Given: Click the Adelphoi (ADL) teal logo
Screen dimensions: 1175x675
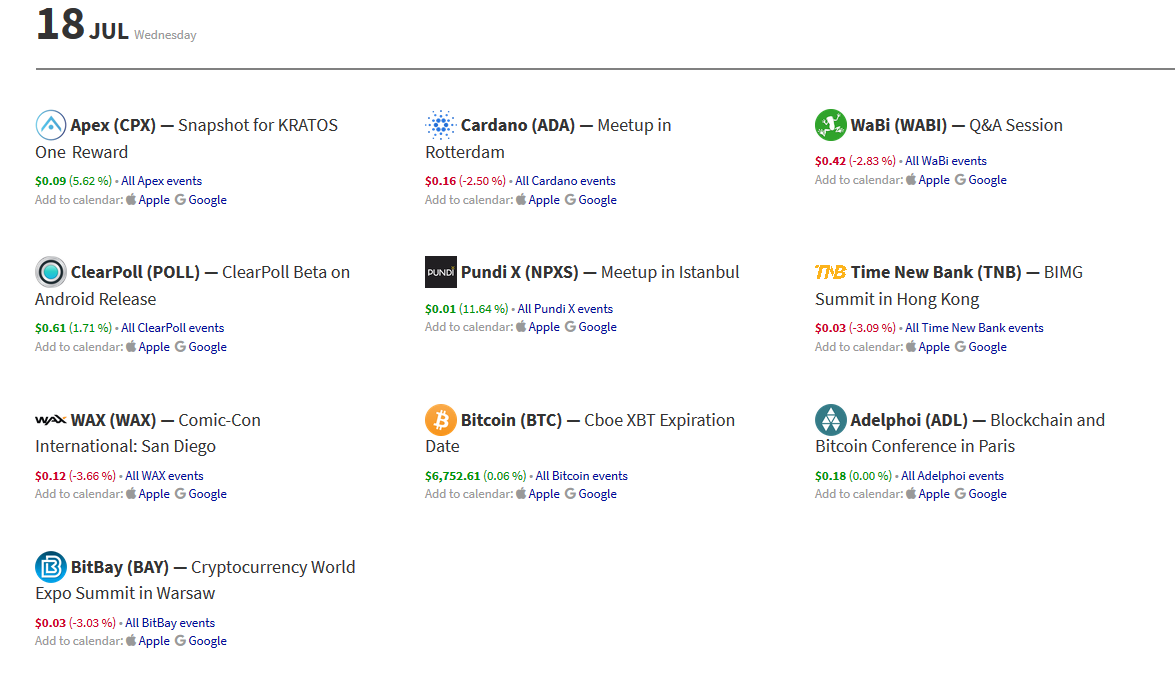Looking at the screenshot, I should (830, 420).
